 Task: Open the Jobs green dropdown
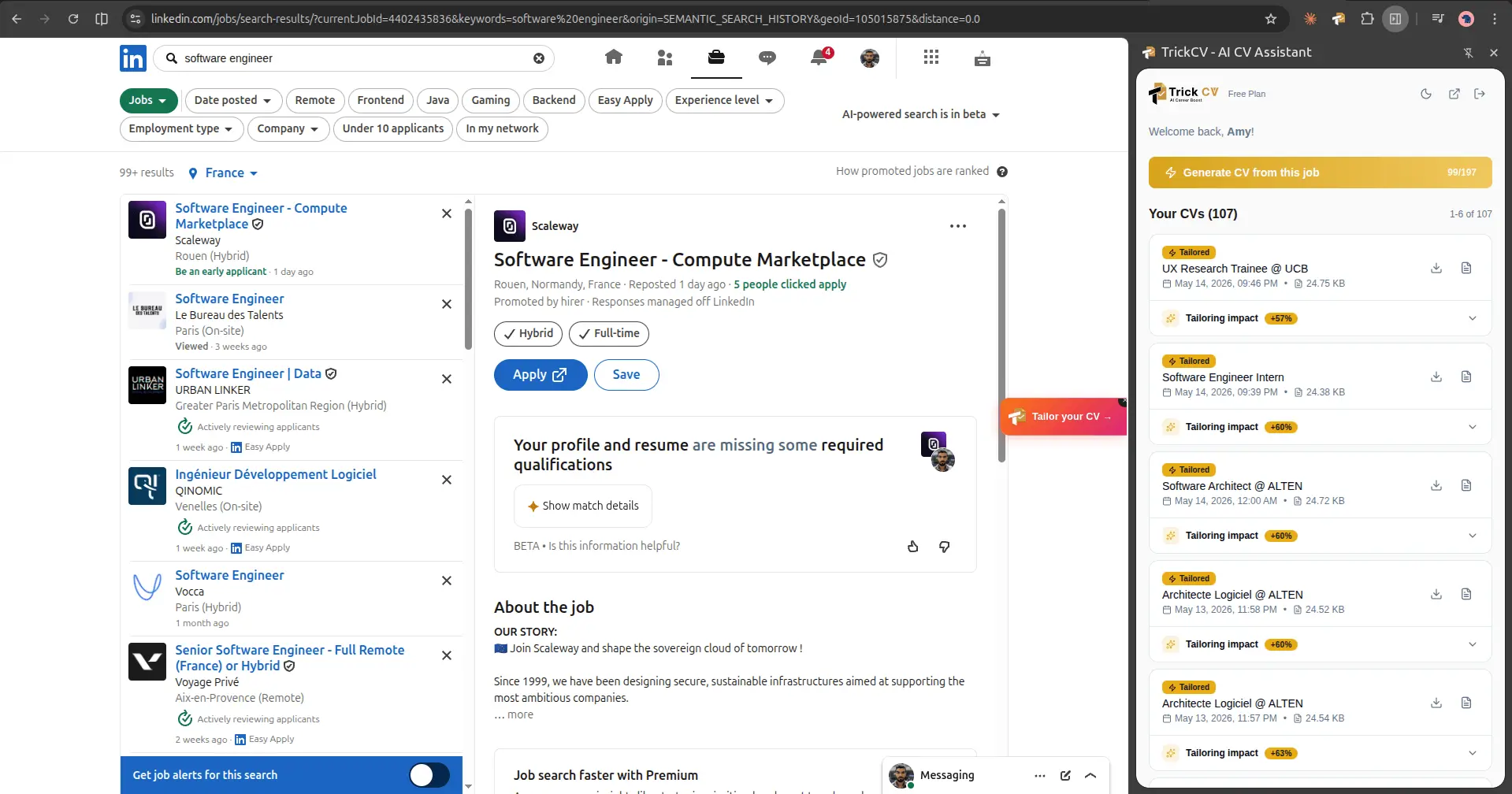tap(148, 100)
